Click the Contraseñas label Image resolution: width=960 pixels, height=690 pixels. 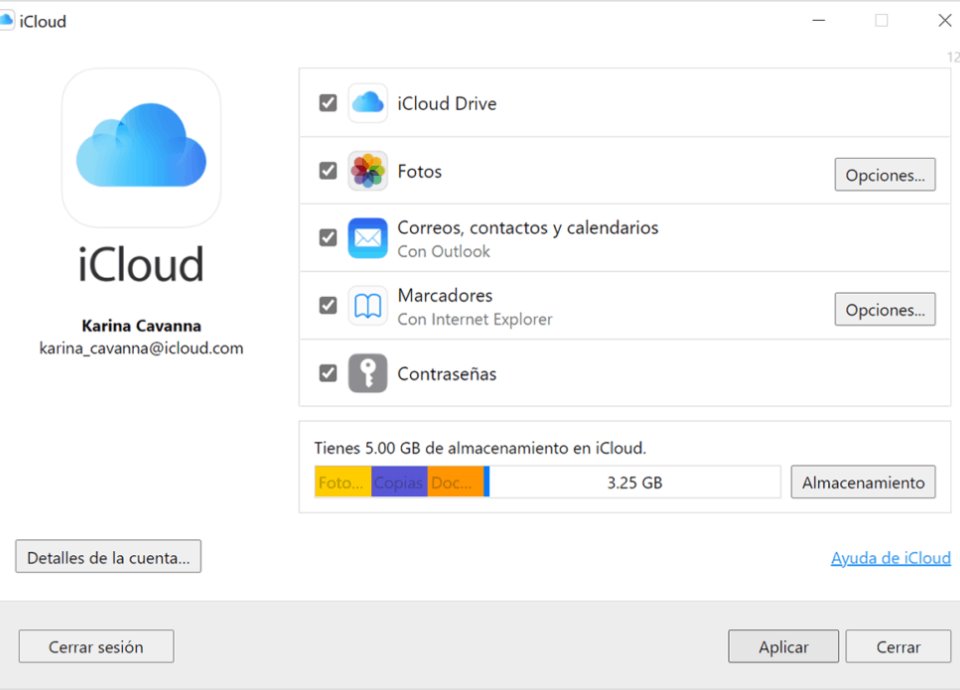point(447,373)
